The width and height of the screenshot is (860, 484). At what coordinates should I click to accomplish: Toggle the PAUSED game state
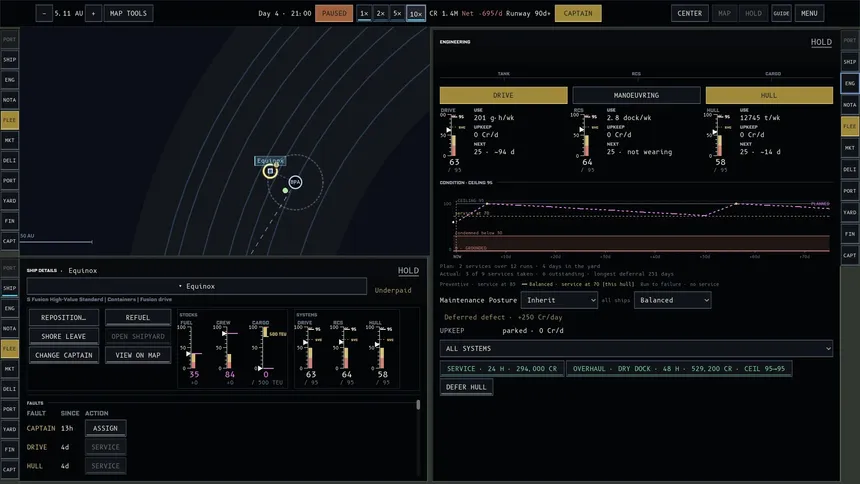tap(334, 13)
